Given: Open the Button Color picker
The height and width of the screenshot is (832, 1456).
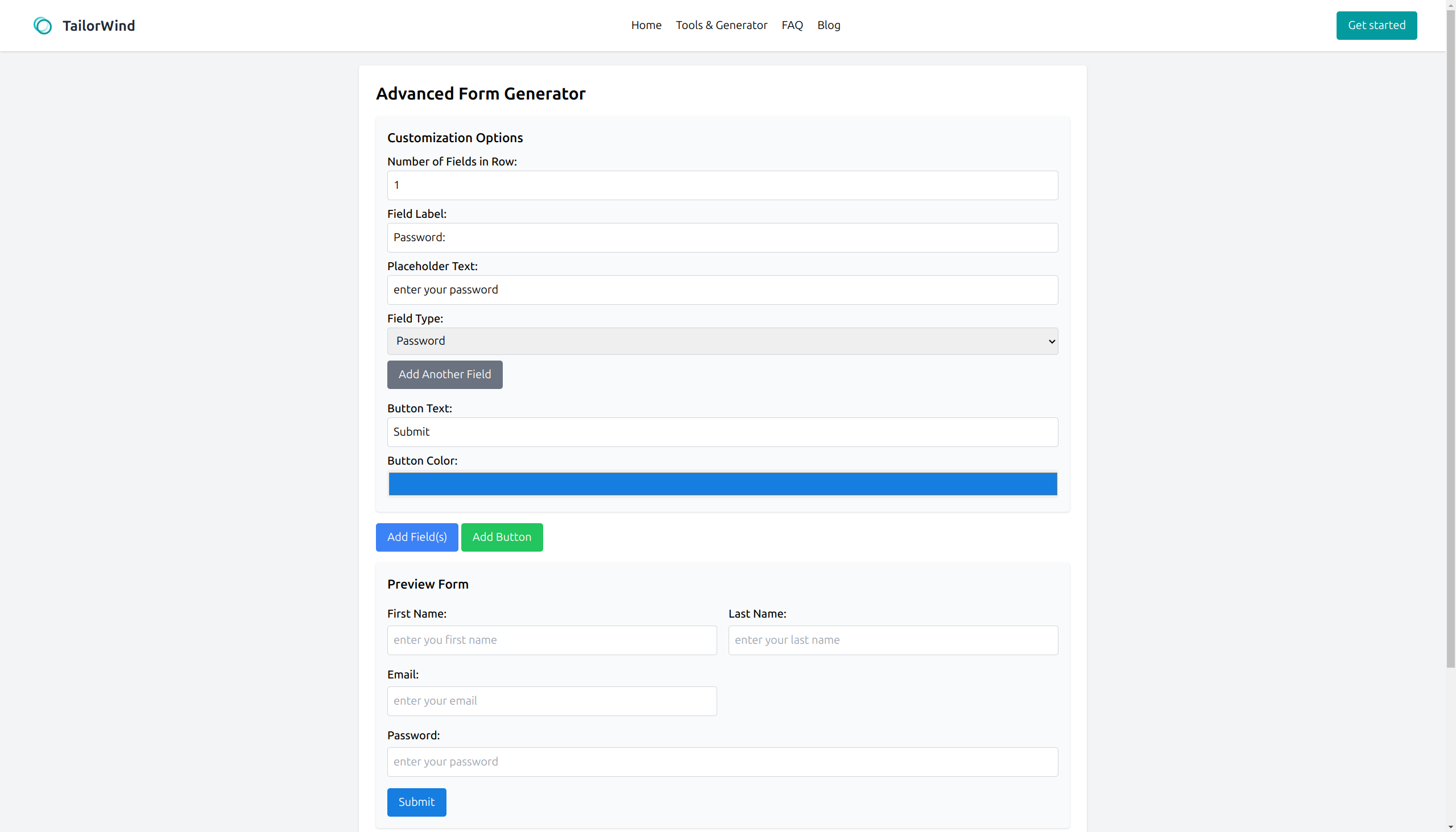Looking at the screenshot, I should pos(722,483).
